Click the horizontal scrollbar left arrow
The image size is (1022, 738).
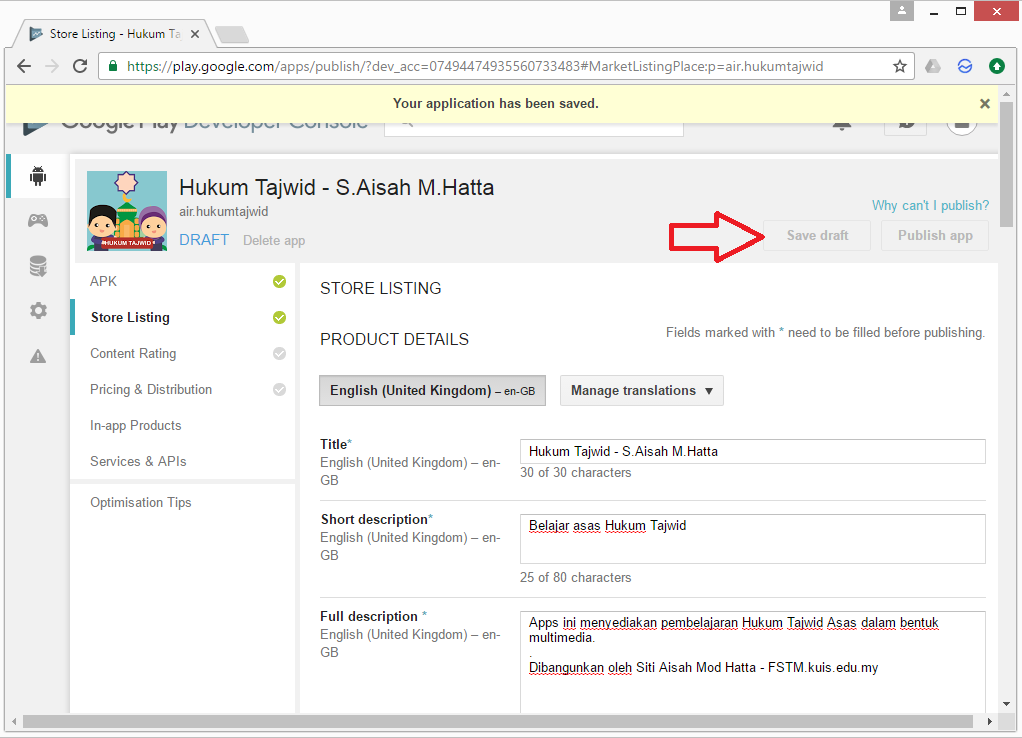coord(14,722)
